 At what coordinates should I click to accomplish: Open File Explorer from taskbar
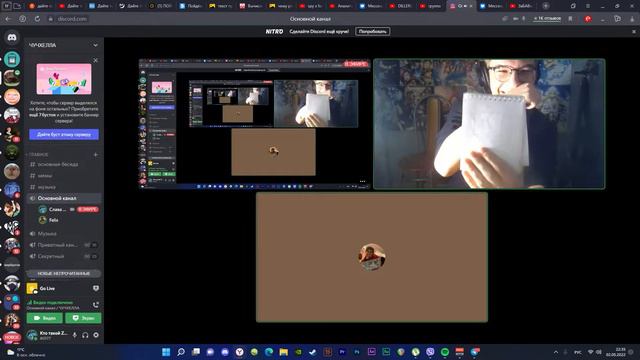[284, 352]
